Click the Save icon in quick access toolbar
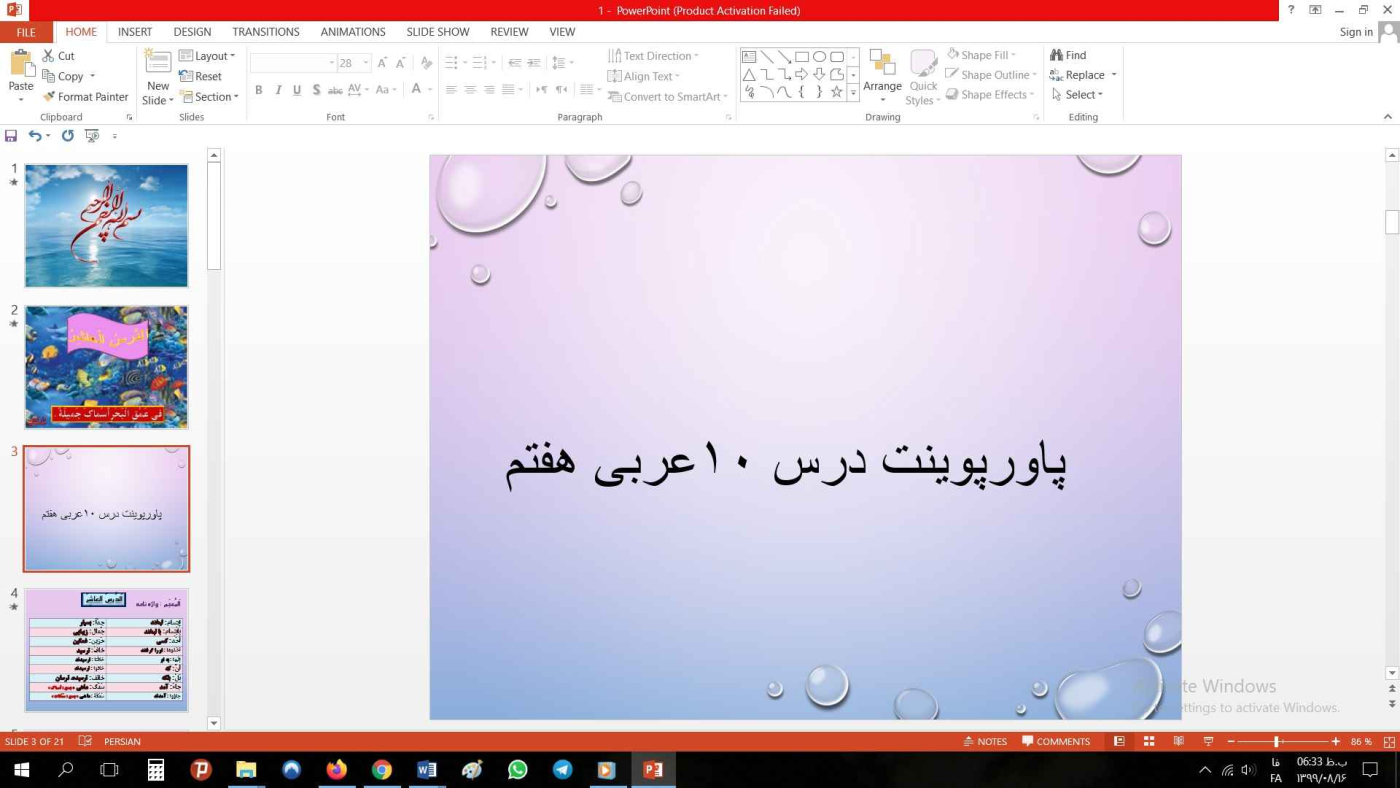Screen dimensions: 1400x788 point(11,136)
